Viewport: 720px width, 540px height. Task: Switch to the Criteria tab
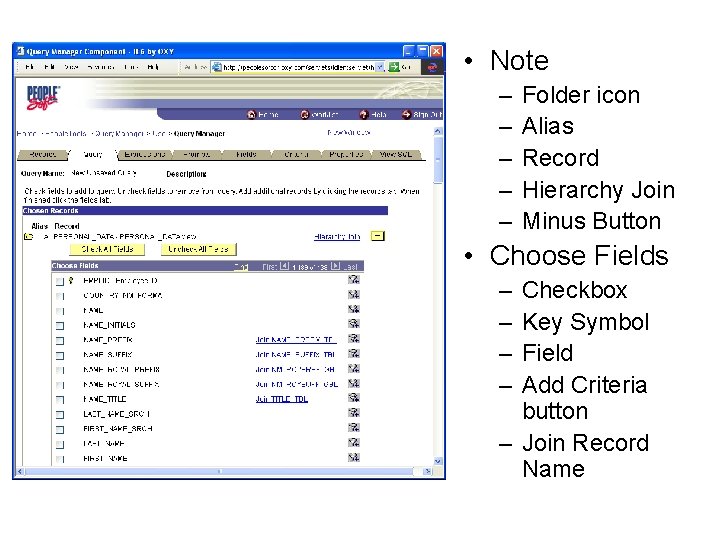pos(296,155)
